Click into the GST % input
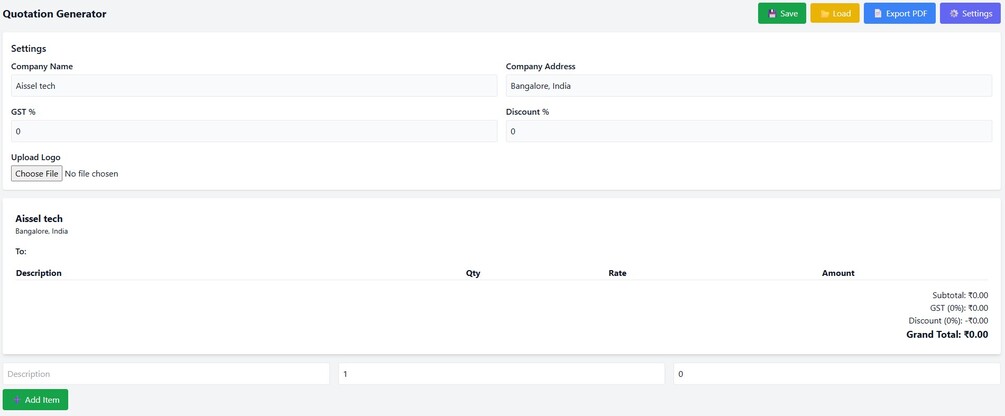Screen dimensions: 1005x416 253,131
